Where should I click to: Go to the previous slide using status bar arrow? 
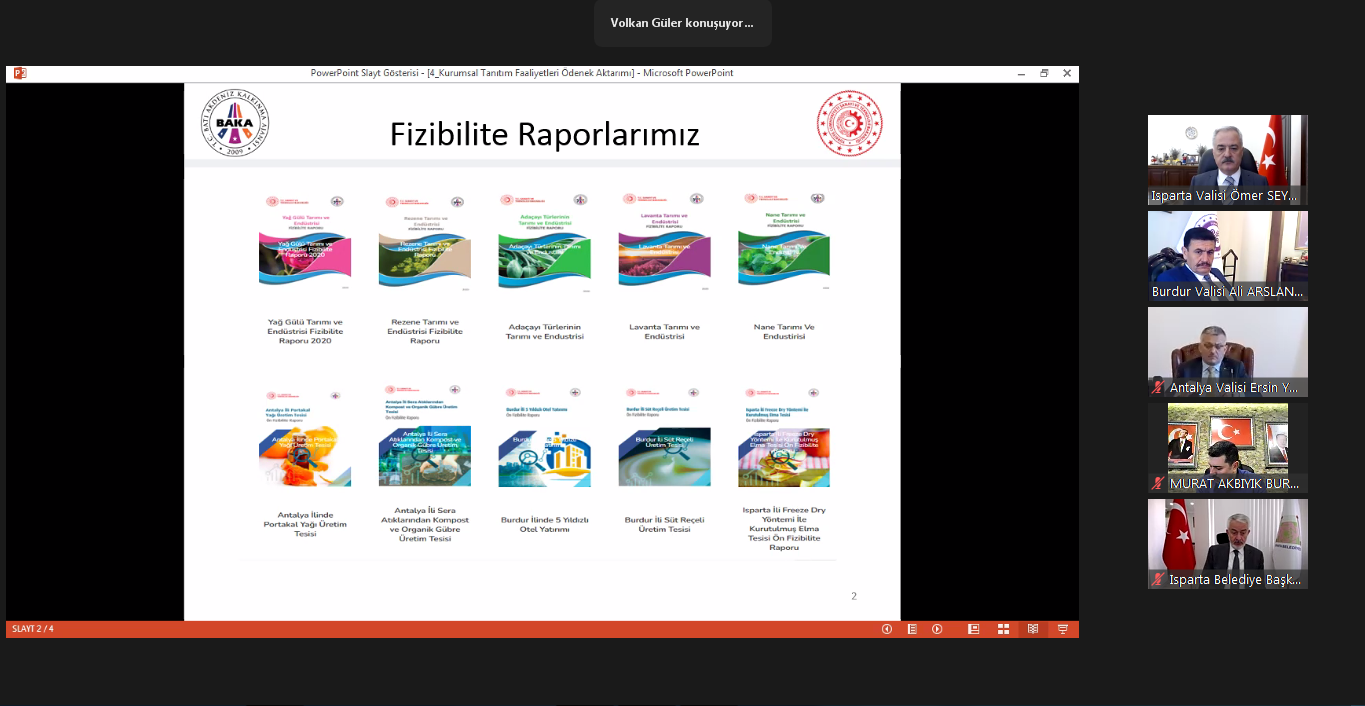click(x=886, y=629)
